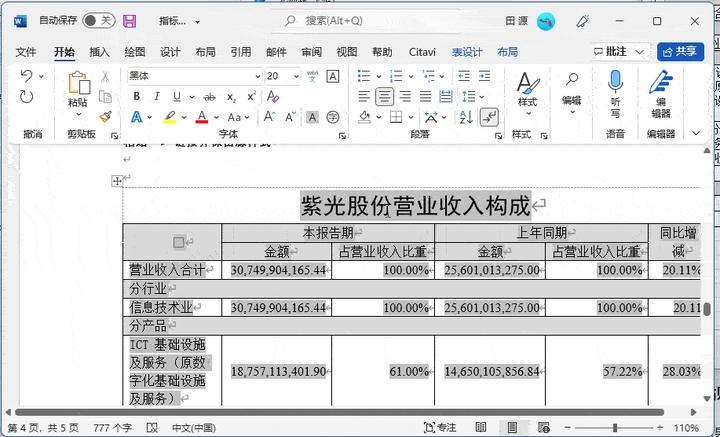Open the 编辑 Editing group button
This screenshot has width=720, height=437.
pos(572,94)
